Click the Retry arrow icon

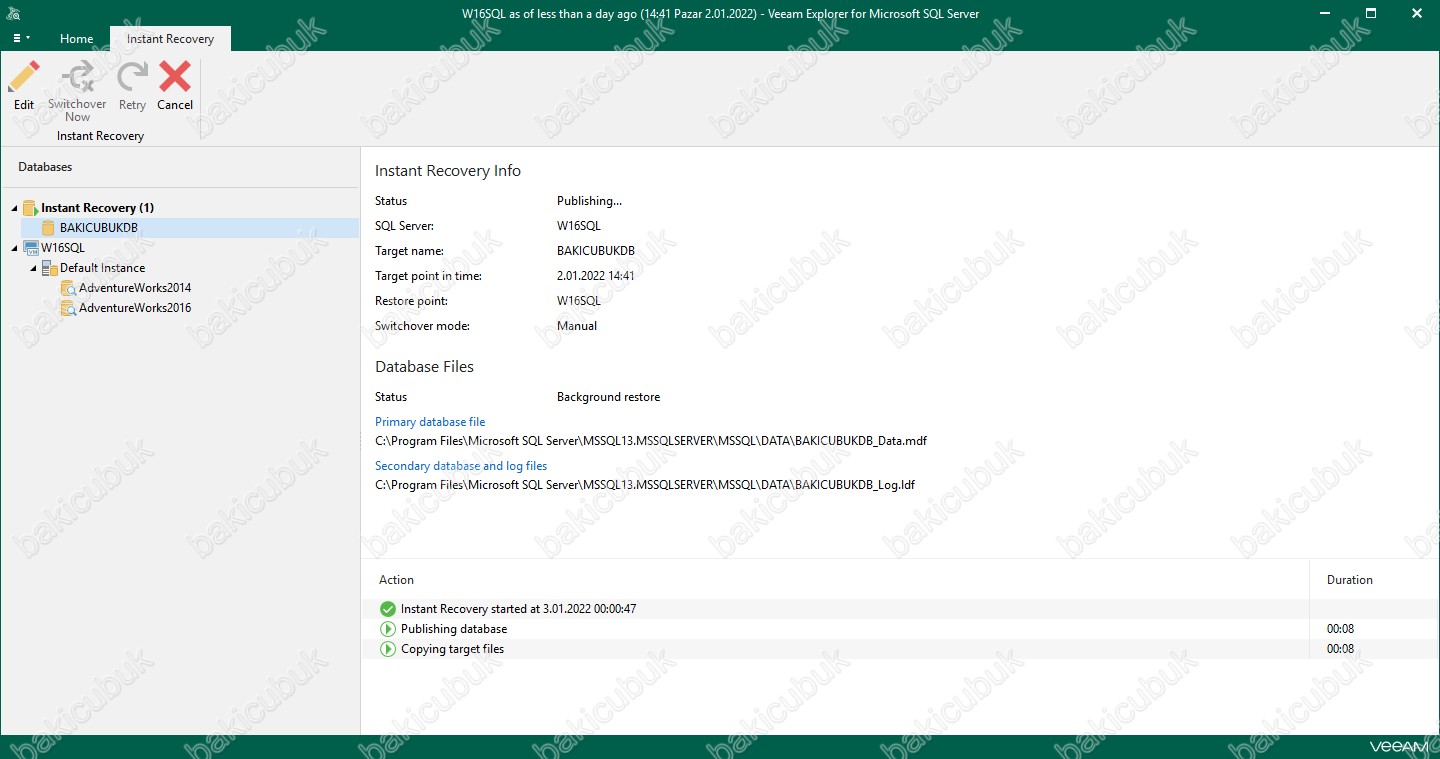132,77
